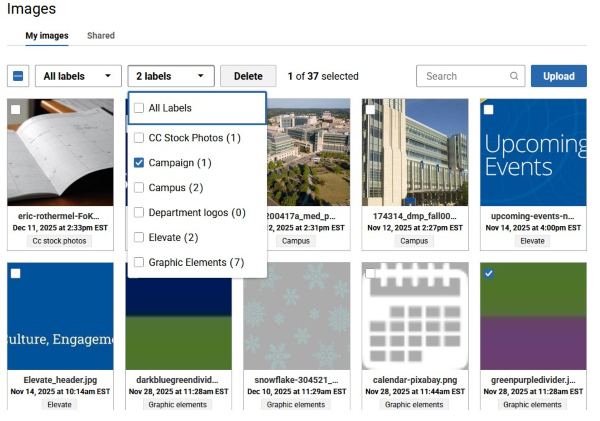600x421 pixels.
Task: Collapse the 2 labels dropdown
Action: pos(171,76)
